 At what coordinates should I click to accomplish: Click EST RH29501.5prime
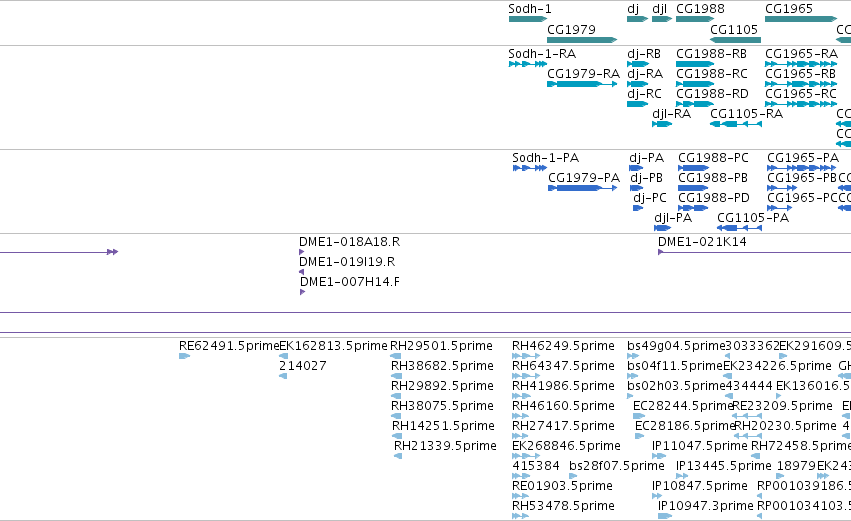(396, 356)
